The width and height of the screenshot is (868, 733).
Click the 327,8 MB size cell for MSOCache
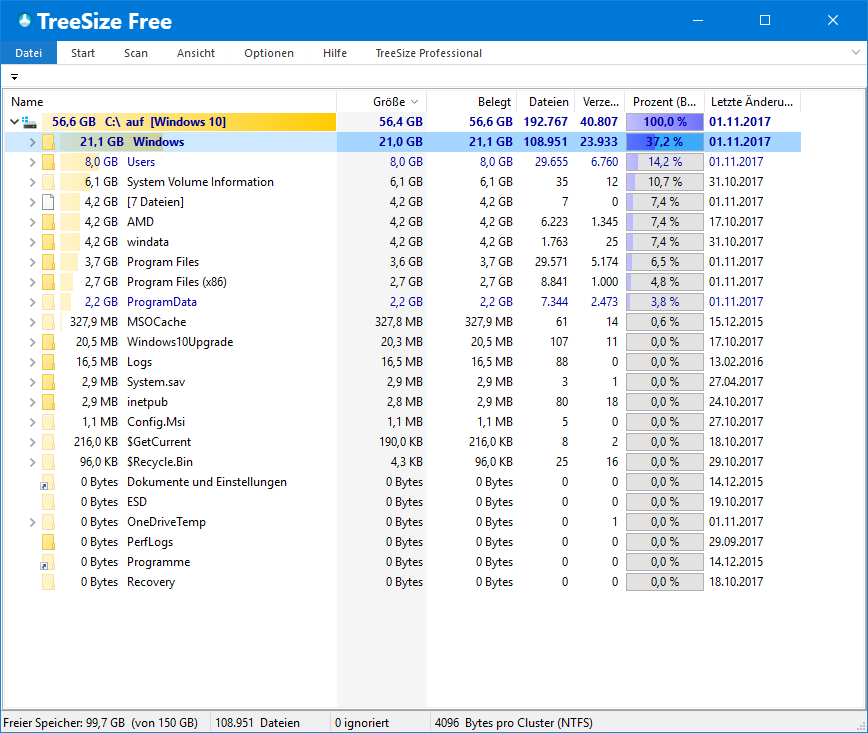coord(399,322)
